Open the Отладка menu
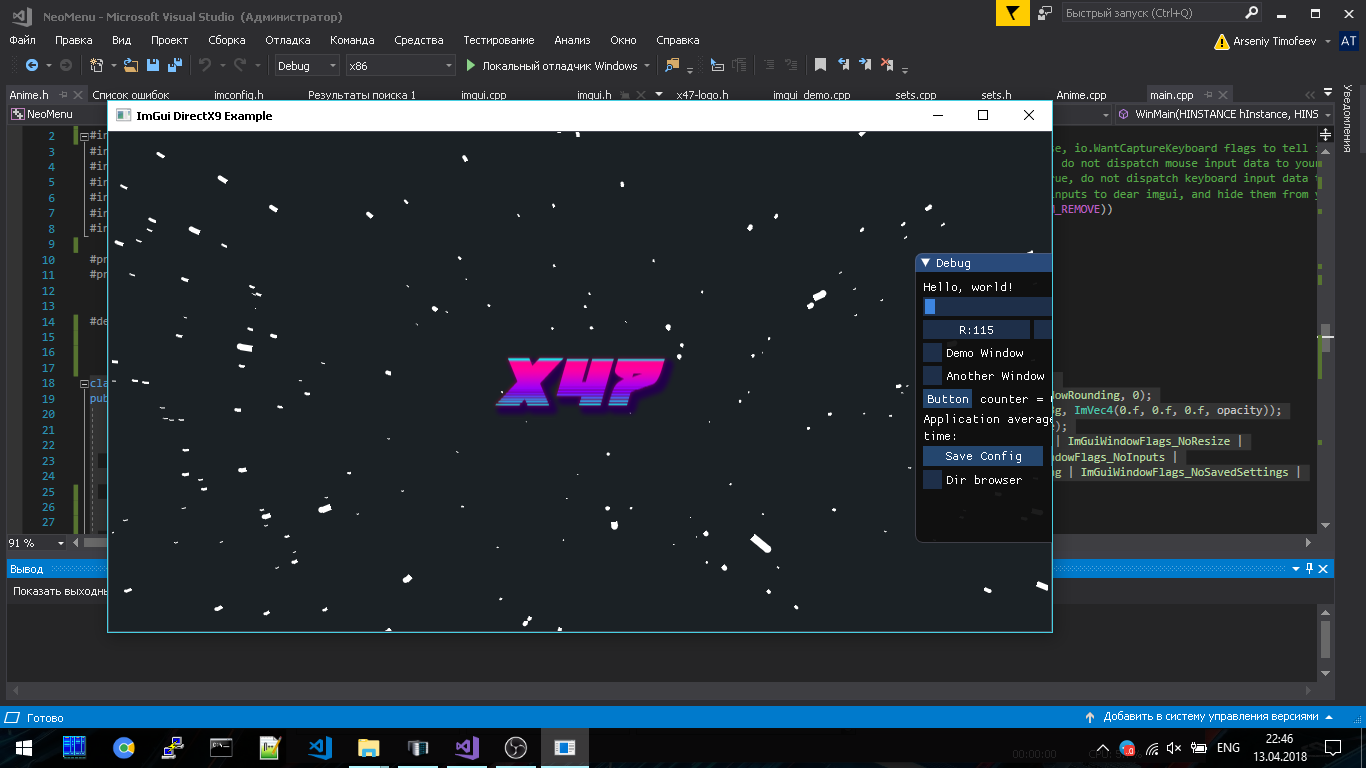 pyautogui.click(x=287, y=40)
